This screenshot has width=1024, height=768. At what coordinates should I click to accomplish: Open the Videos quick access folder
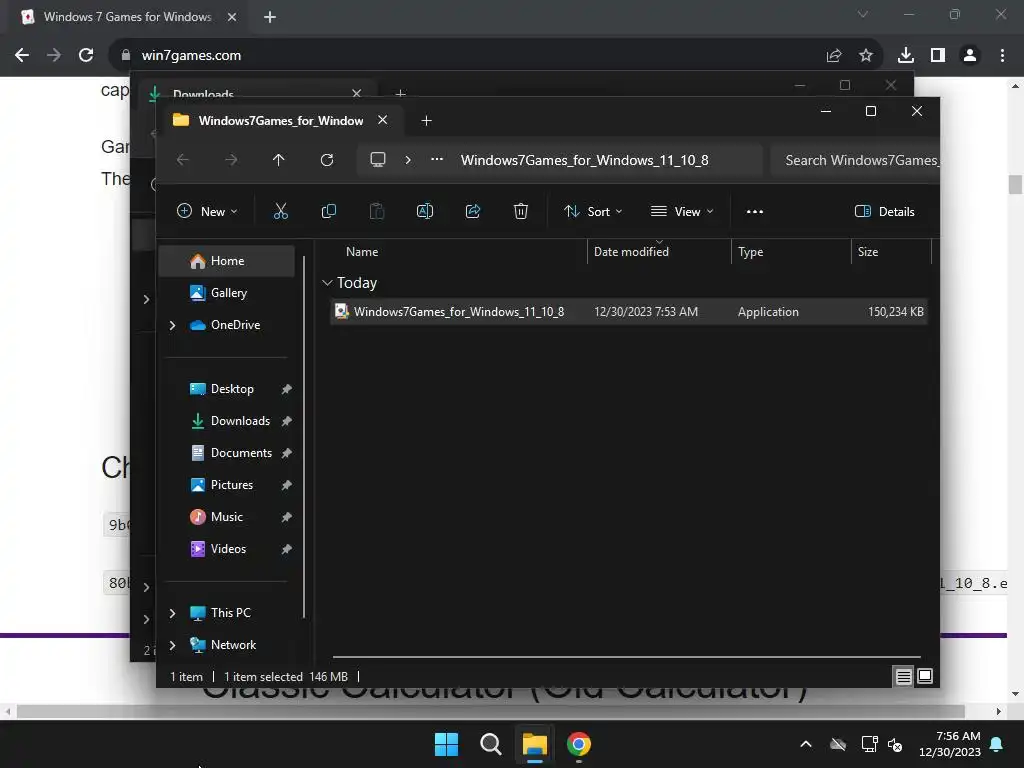click(227, 549)
